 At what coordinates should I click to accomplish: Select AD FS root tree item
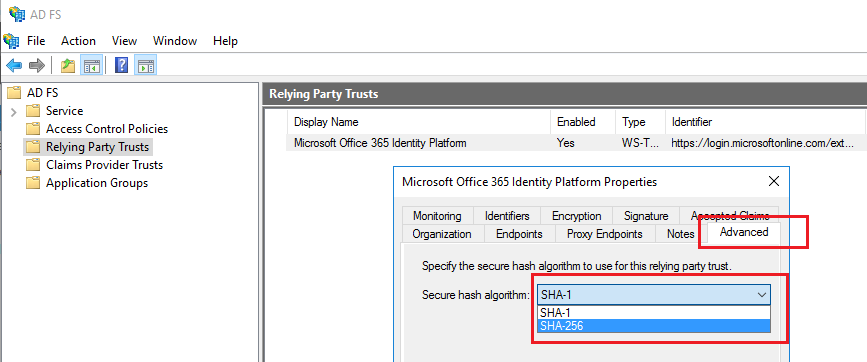[x=42, y=92]
